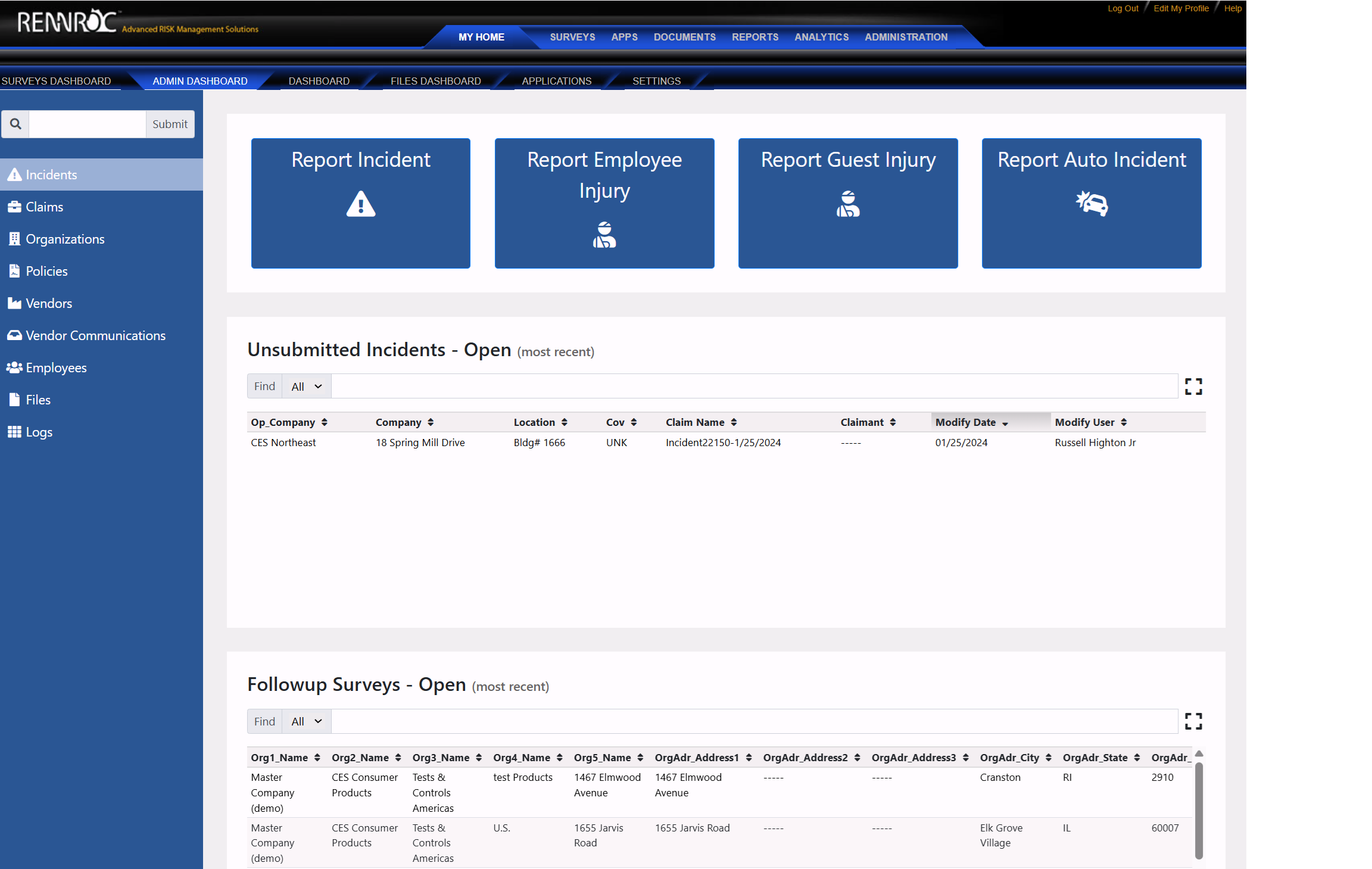Click the car crash icon in Report Auto Incident
Image resolution: width=1372 pixels, height=869 pixels.
pos(1092,203)
